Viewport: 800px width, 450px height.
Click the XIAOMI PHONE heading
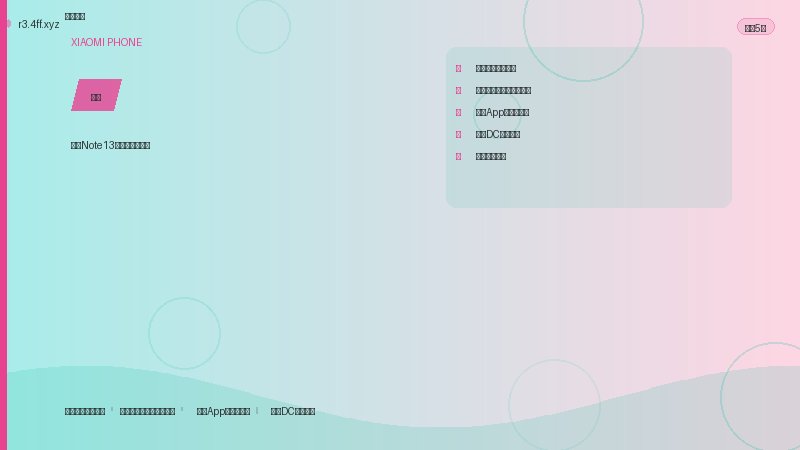(106, 43)
